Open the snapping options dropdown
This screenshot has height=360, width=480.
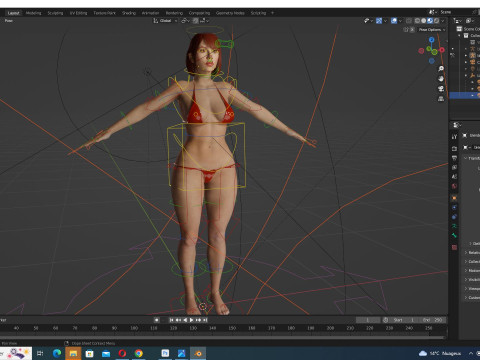pos(204,21)
